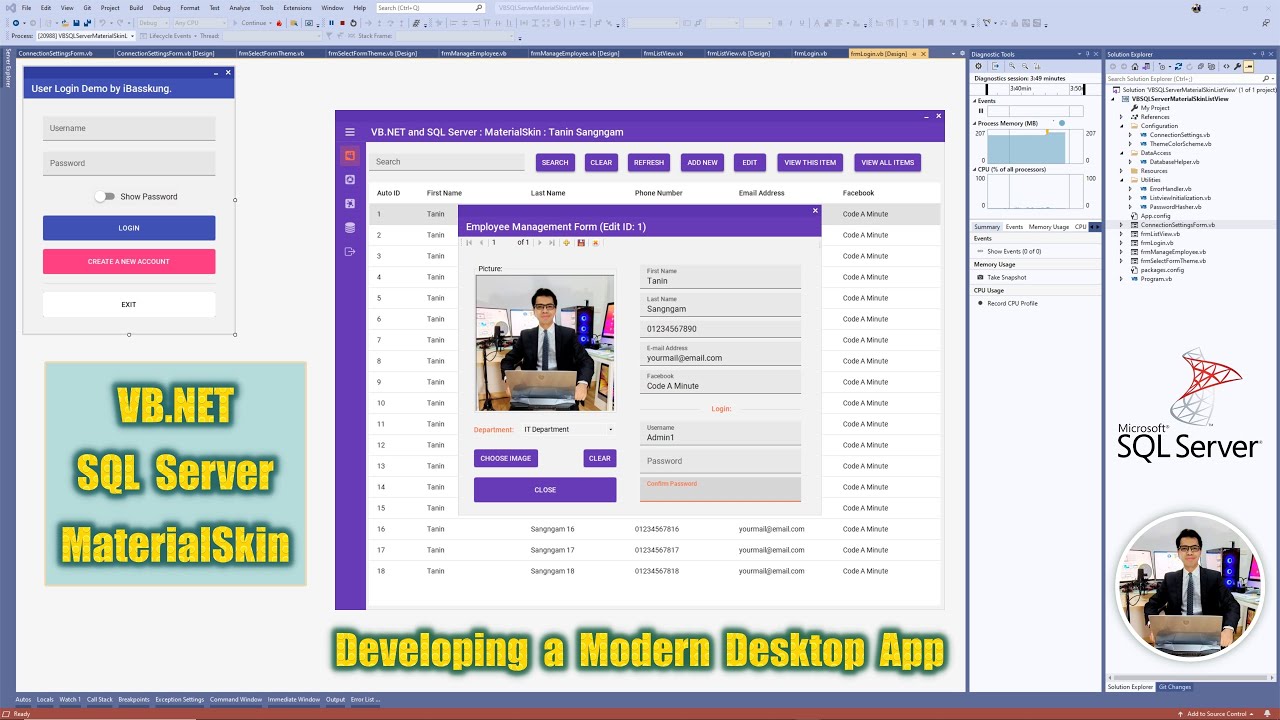Switch to the Memory Usage tab in Diagnostic Tools
This screenshot has width=1280, height=720.
point(1051,226)
